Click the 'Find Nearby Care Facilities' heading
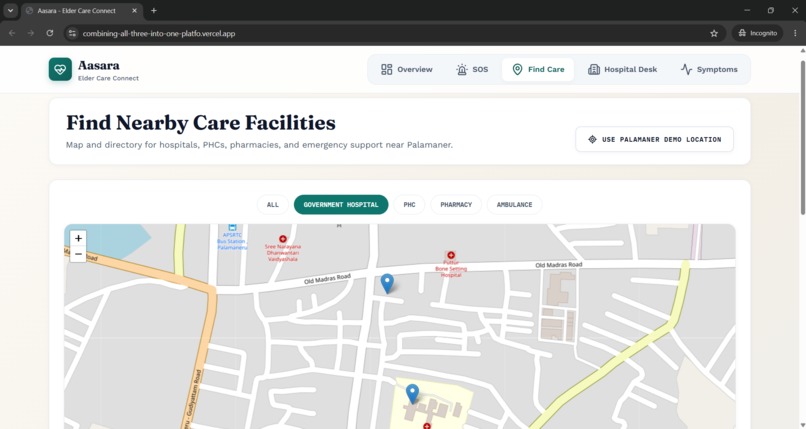Viewport: 806px width, 429px height. (201, 123)
